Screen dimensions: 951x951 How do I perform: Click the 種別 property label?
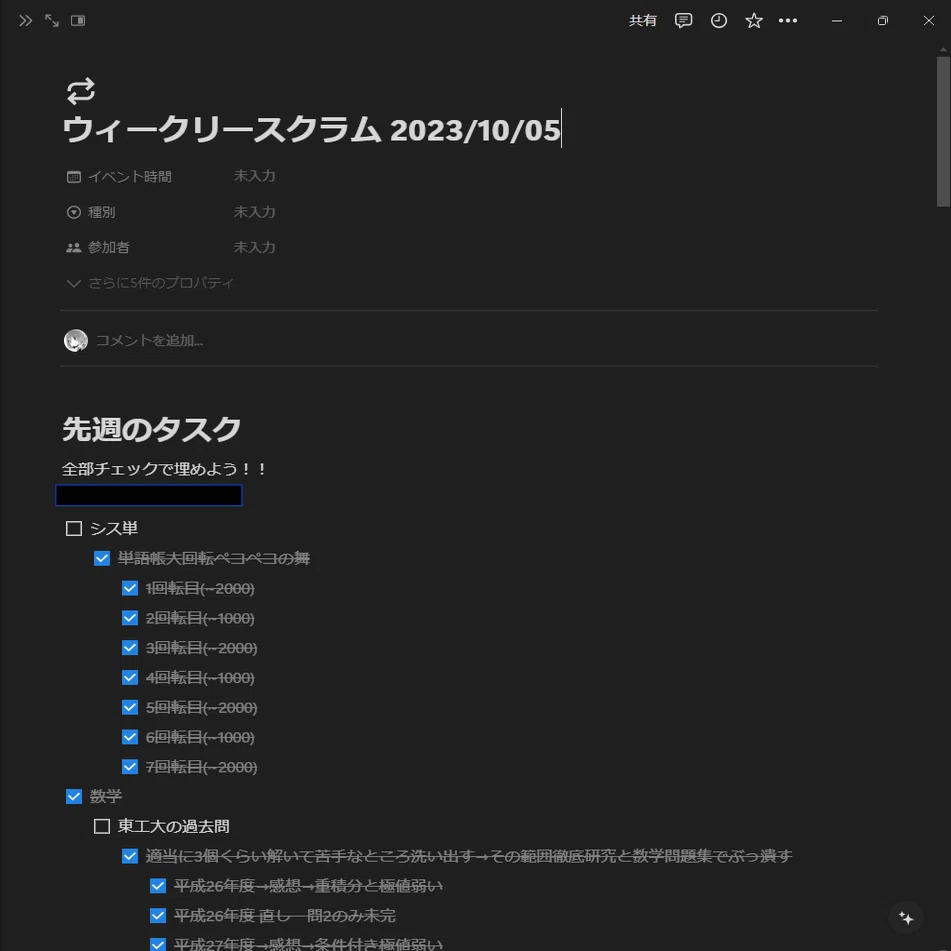(101, 212)
